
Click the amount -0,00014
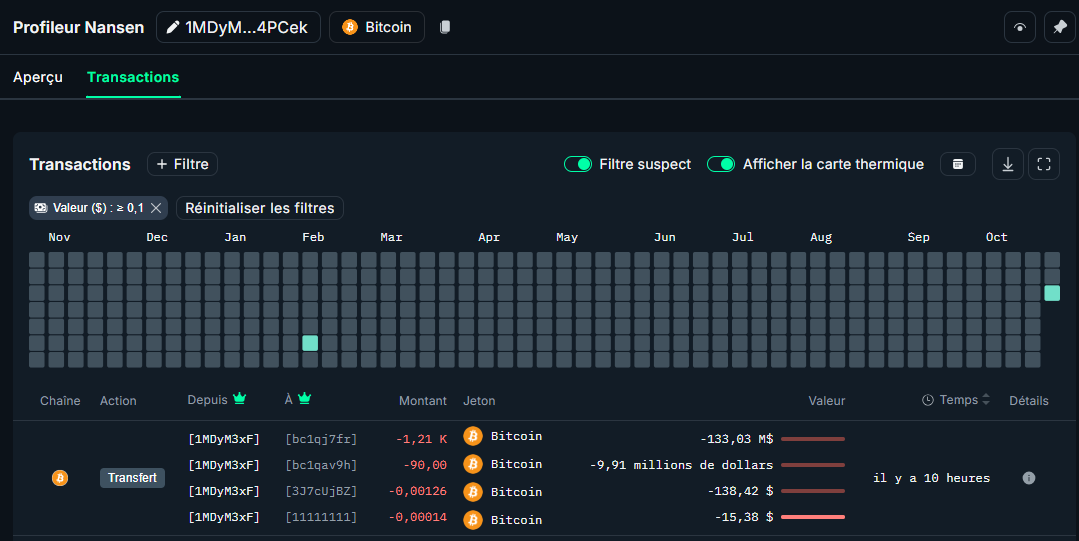point(418,516)
